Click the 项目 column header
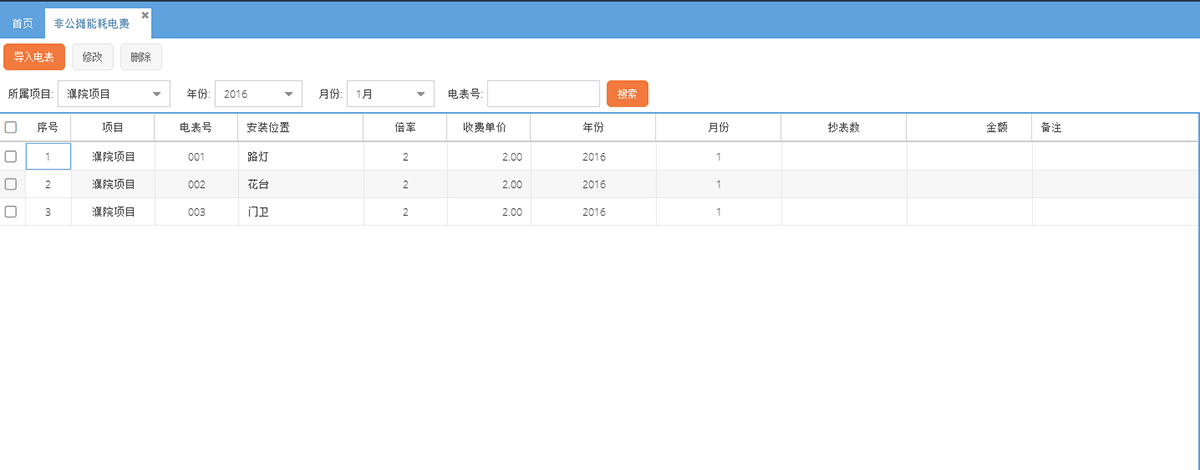 (x=113, y=128)
